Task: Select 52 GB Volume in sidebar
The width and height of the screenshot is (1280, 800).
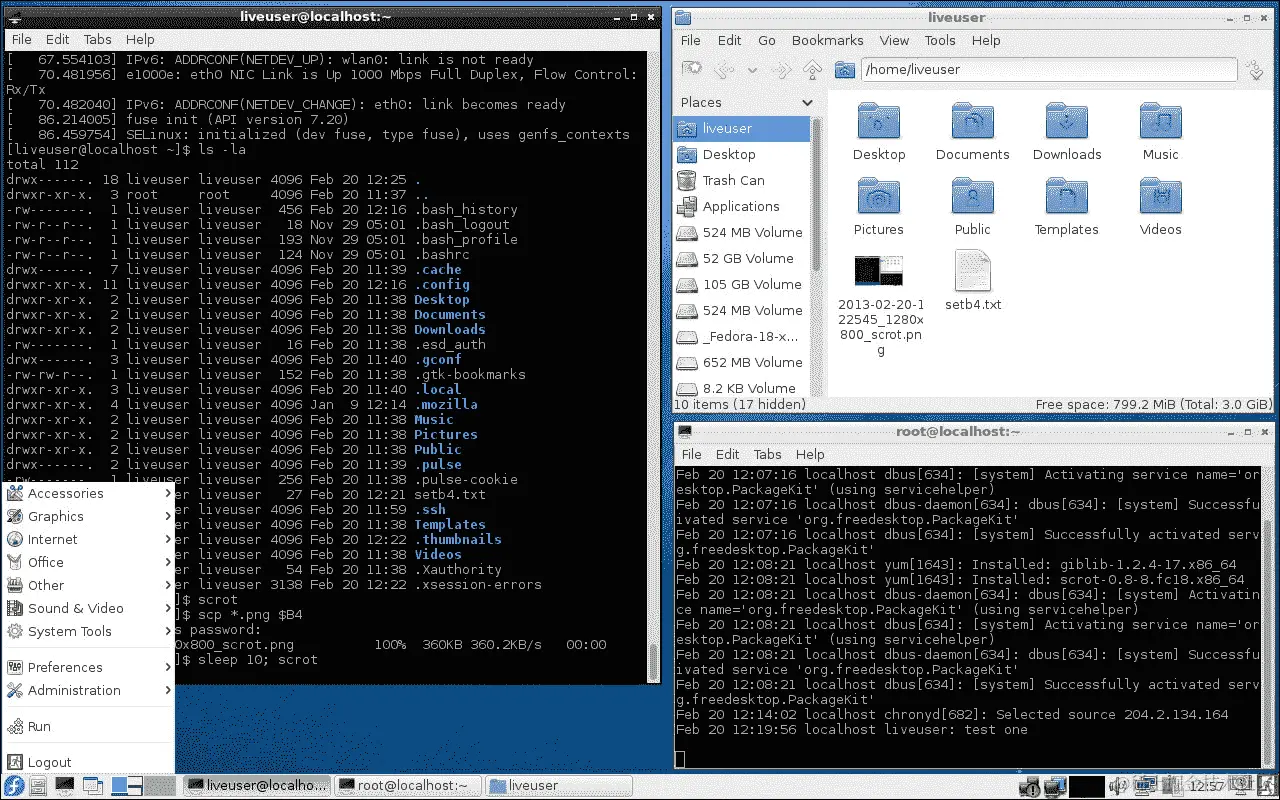Action: tap(741, 258)
